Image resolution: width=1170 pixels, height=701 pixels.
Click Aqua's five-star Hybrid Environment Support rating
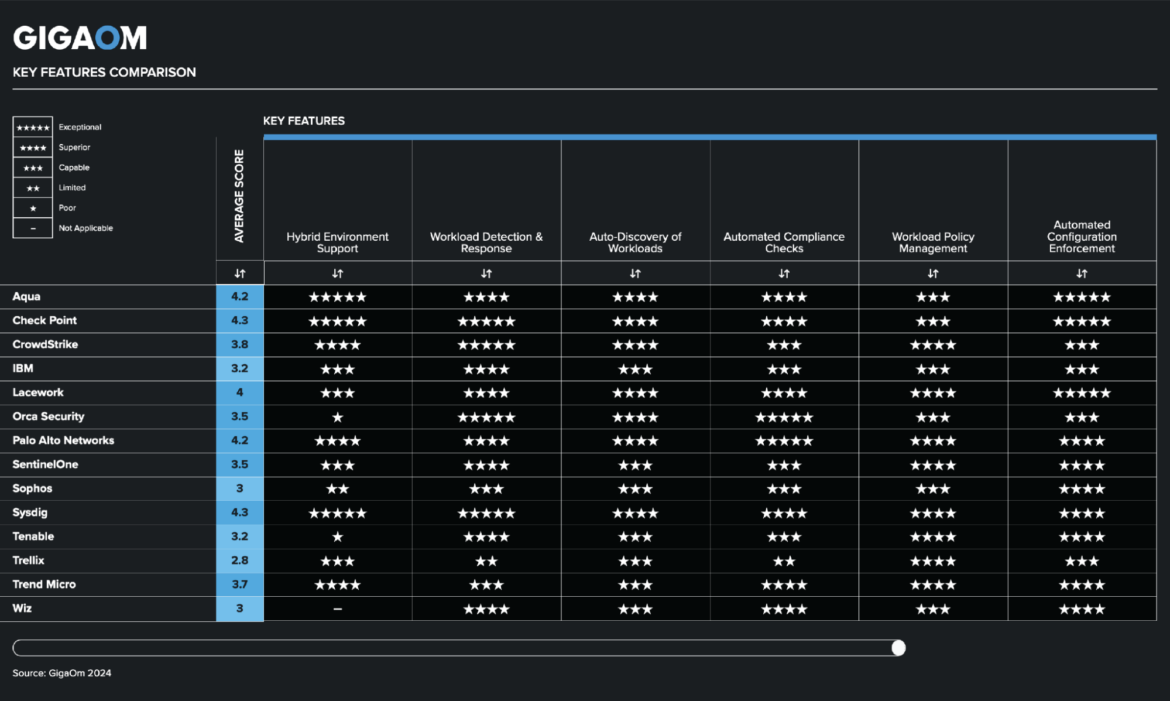coord(337,296)
